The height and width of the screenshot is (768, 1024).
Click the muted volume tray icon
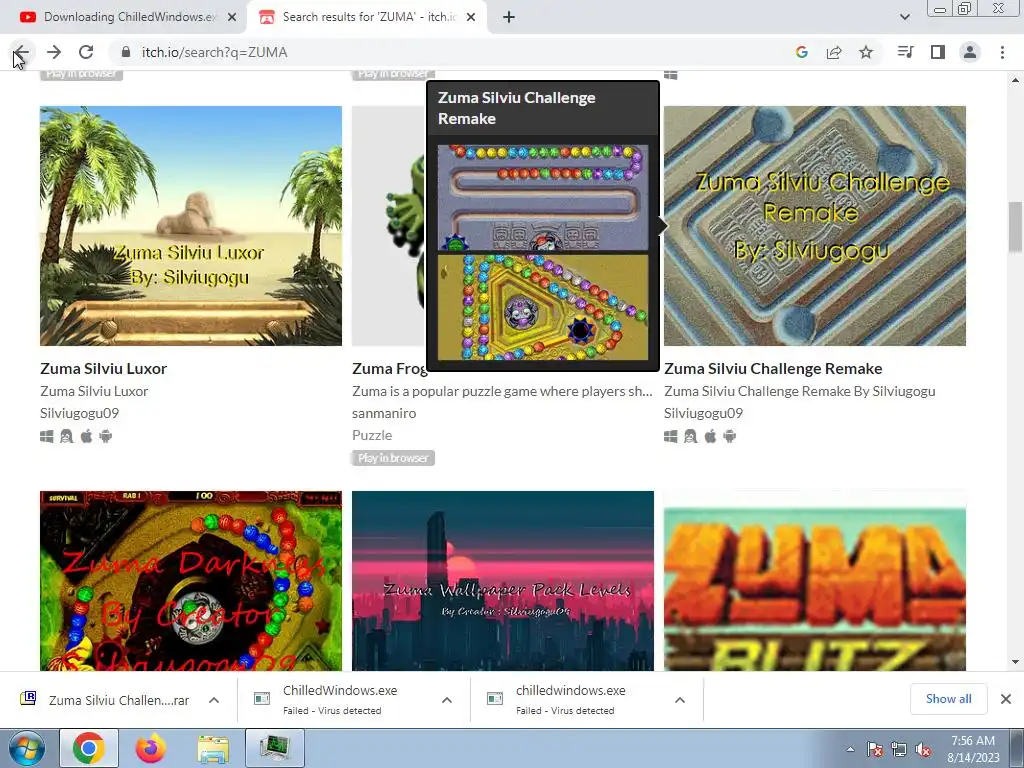[x=923, y=750]
